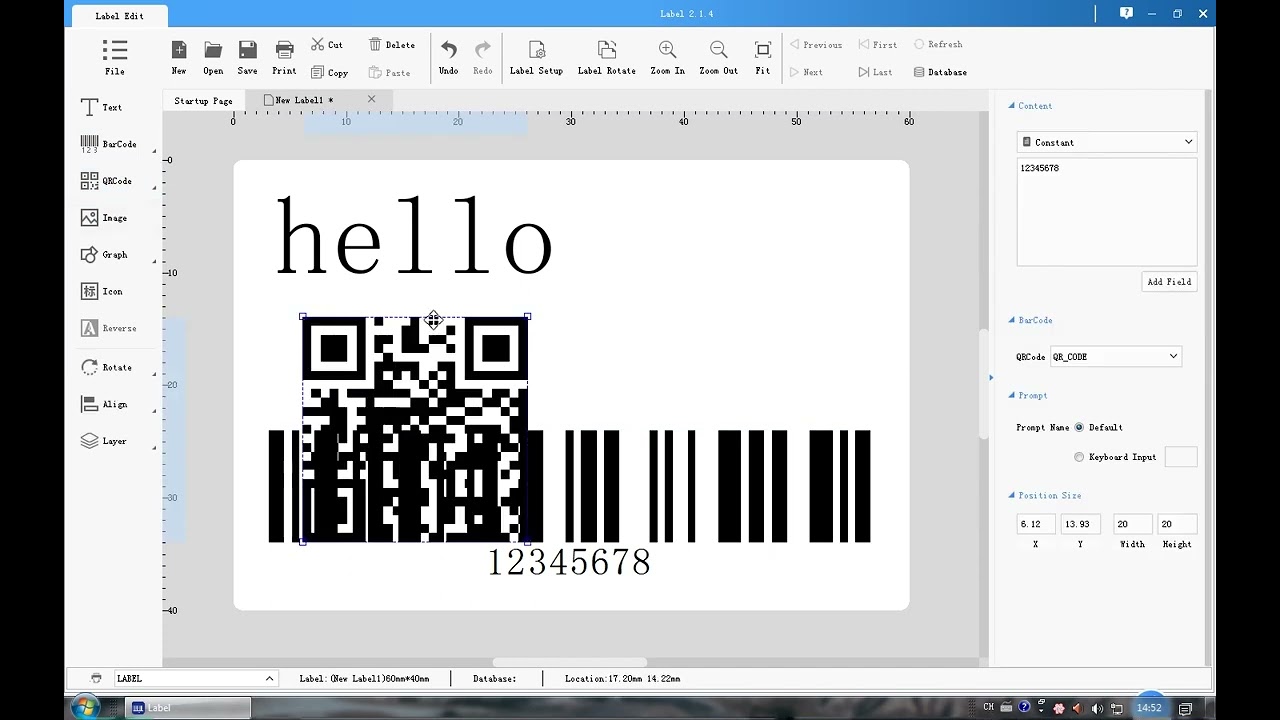The height and width of the screenshot is (720, 1280).
Task: Open the Windows Start button
Action: tap(85, 707)
